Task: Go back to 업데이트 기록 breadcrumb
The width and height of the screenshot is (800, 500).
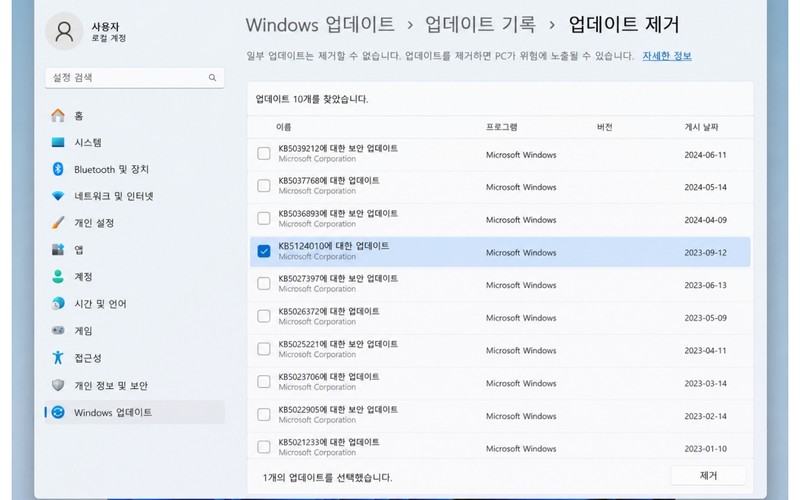Action: point(480,24)
